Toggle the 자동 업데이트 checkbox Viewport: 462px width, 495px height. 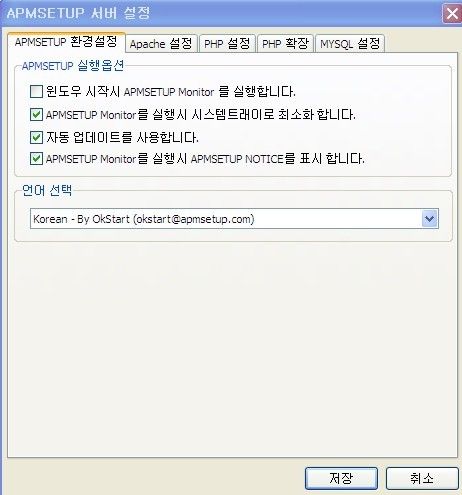tap(36, 137)
